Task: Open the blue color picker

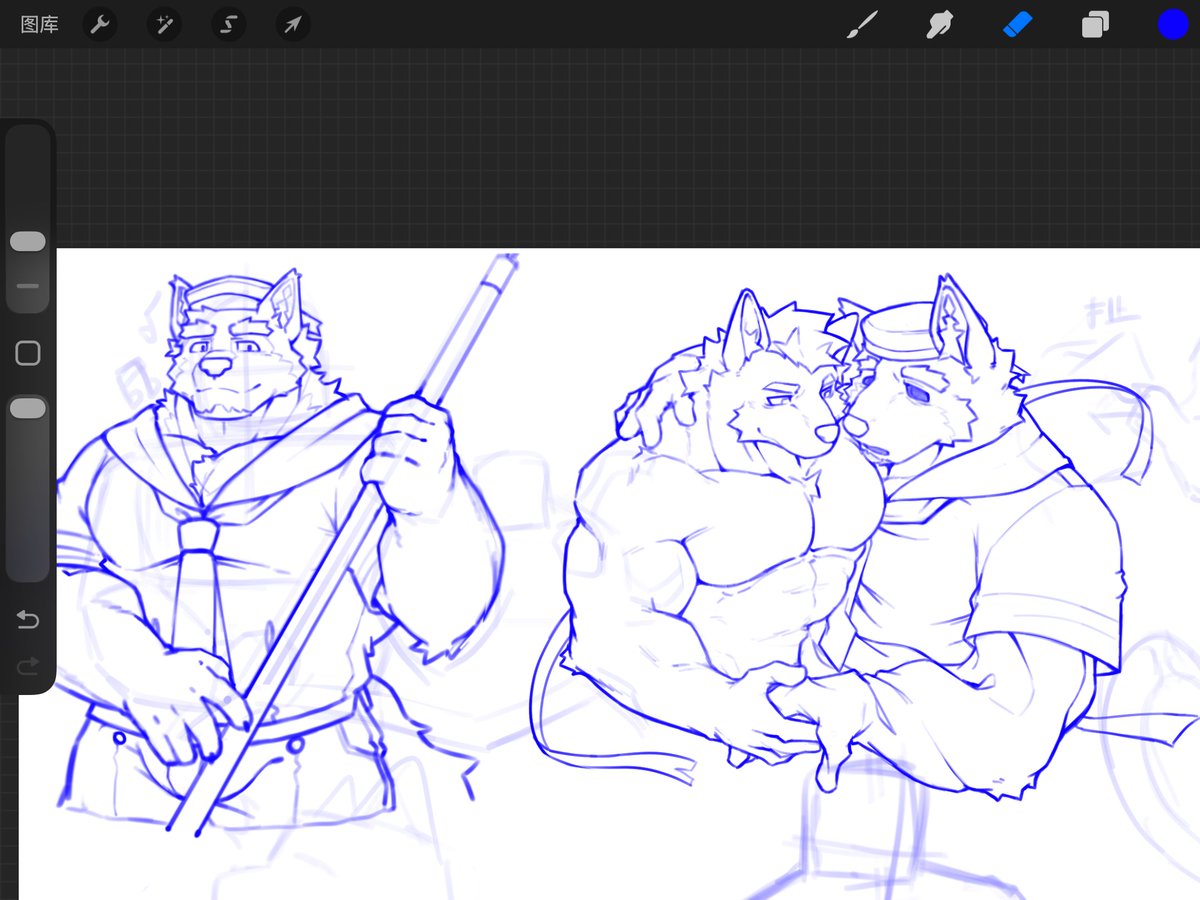Action: click(x=1172, y=25)
